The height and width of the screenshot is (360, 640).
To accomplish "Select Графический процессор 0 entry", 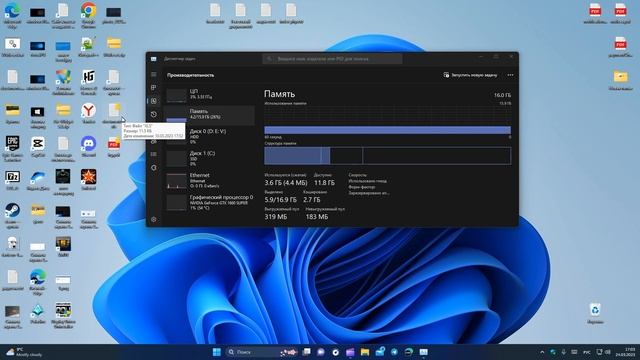I will (210, 202).
